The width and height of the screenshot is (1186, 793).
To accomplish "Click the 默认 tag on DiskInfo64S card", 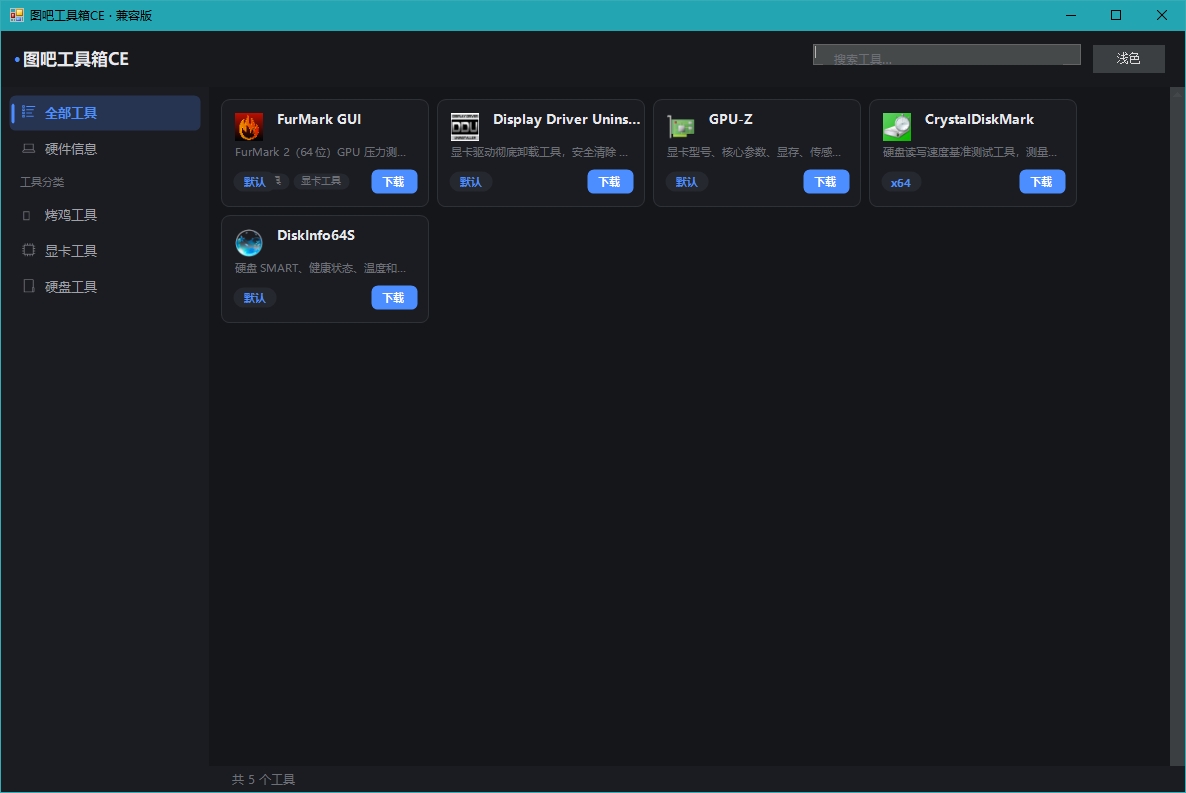I will coord(255,297).
